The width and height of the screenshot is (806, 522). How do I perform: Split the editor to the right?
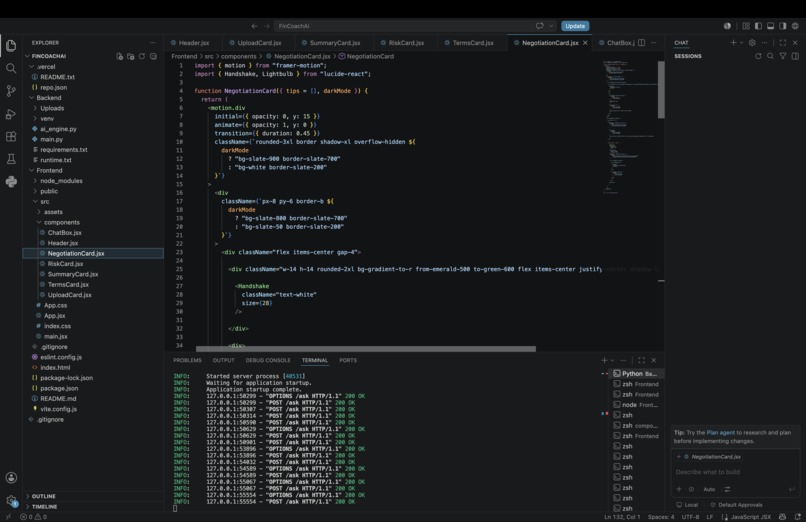642,43
